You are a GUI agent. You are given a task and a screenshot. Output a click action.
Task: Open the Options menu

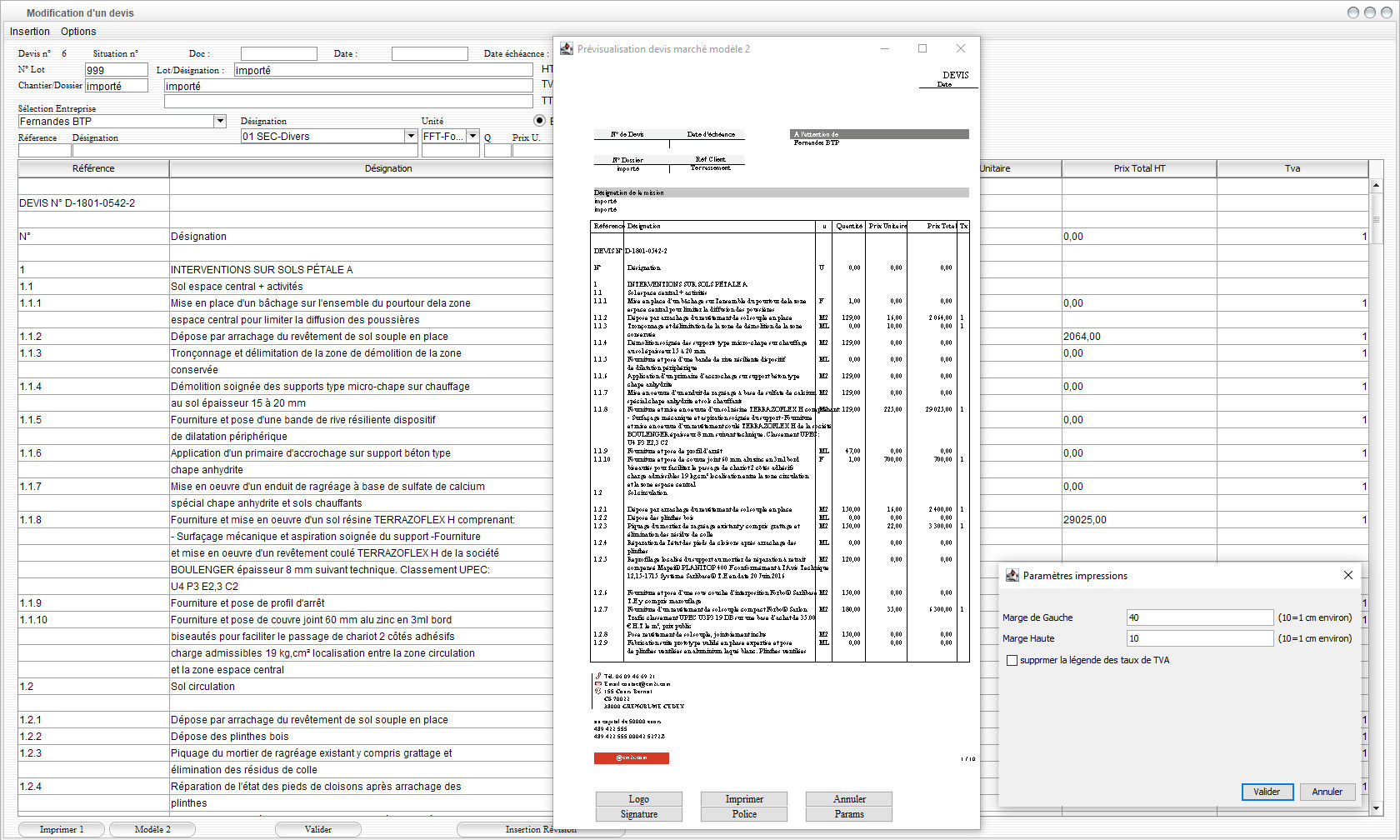coord(78,32)
